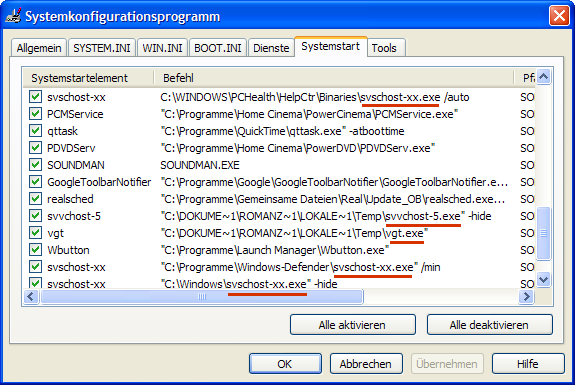The height and width of the screenshot is (385, 575).
Task: Open the Dienste tab
Action: coord(271,48)
